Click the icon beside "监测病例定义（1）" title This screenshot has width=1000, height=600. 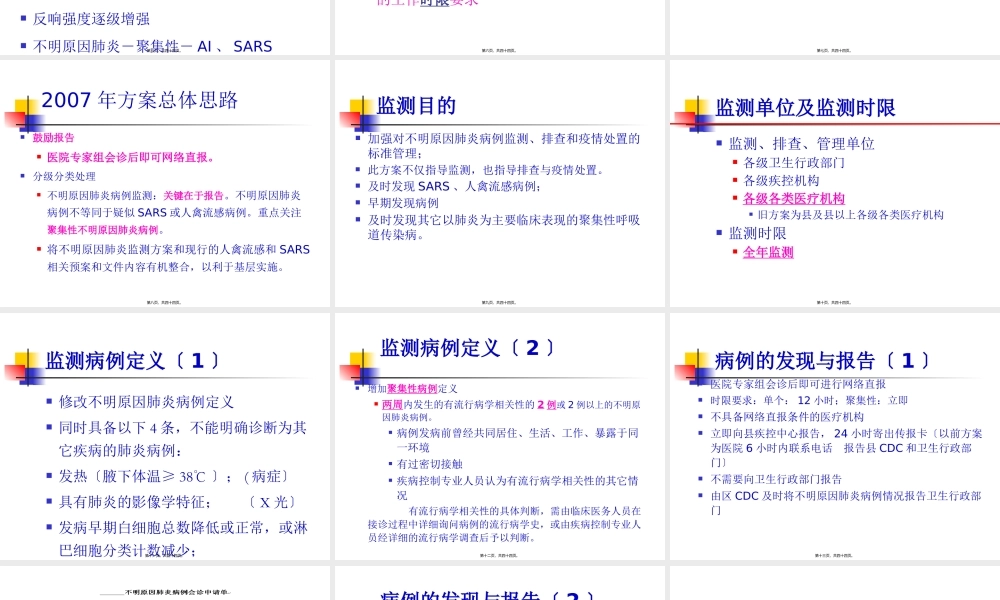point(20,357)
